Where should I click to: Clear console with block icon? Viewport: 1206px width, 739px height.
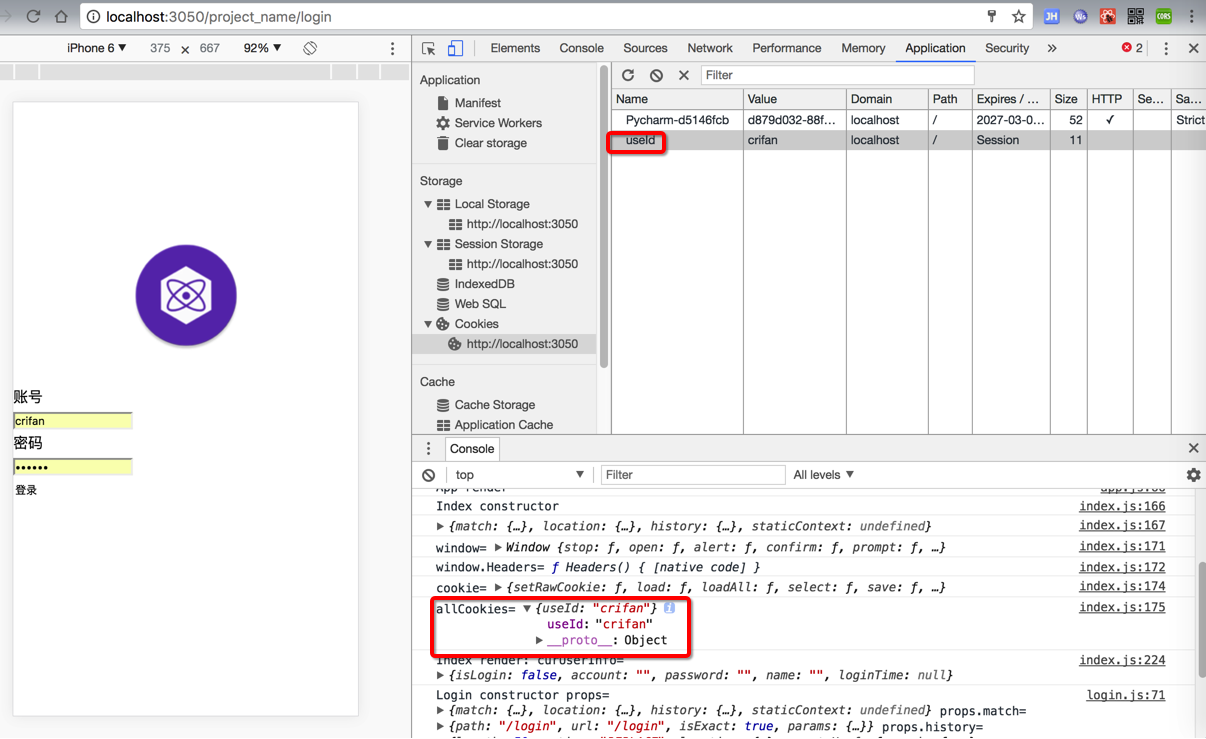click(428, 475)
